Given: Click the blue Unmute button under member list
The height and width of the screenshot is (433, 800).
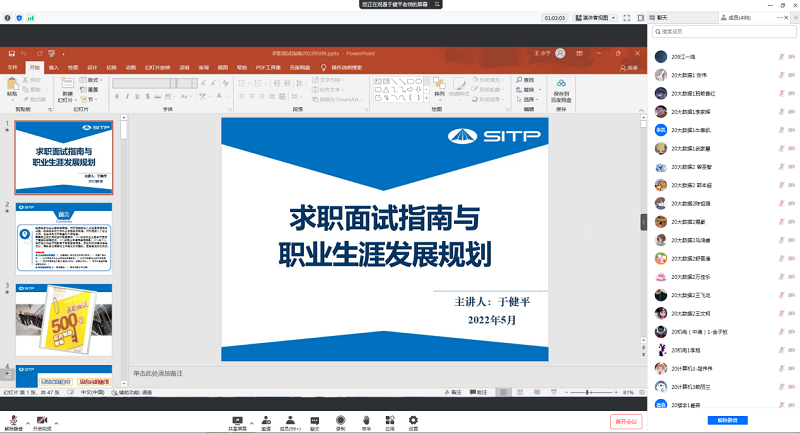Looking at the screenshot, I should coord(723,420).
